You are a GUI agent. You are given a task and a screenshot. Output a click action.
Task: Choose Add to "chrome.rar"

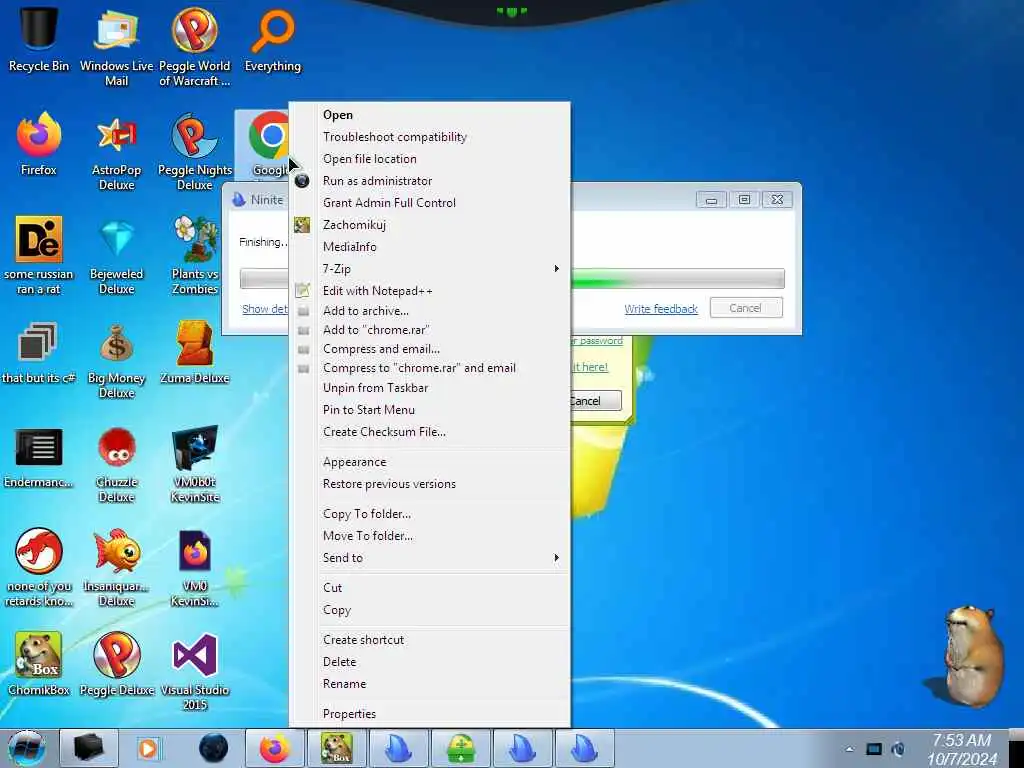point(430,330)
